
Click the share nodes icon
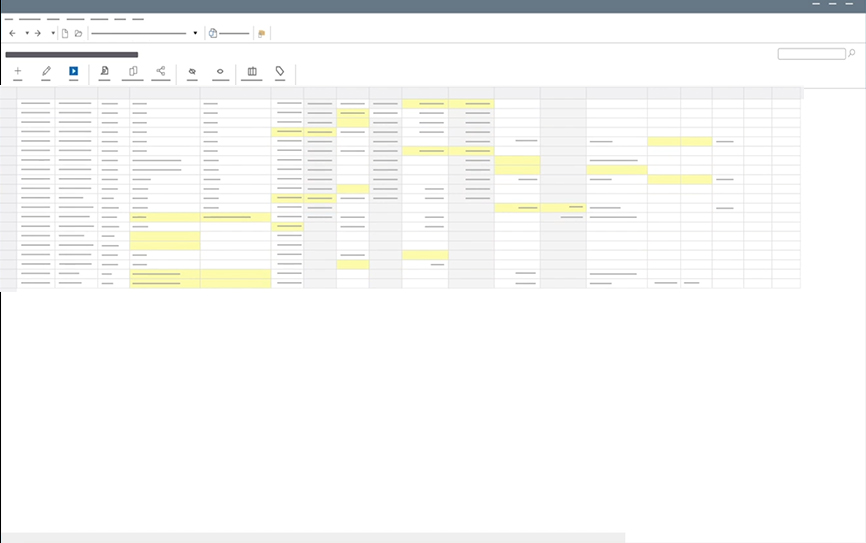(x=161, y=71)
